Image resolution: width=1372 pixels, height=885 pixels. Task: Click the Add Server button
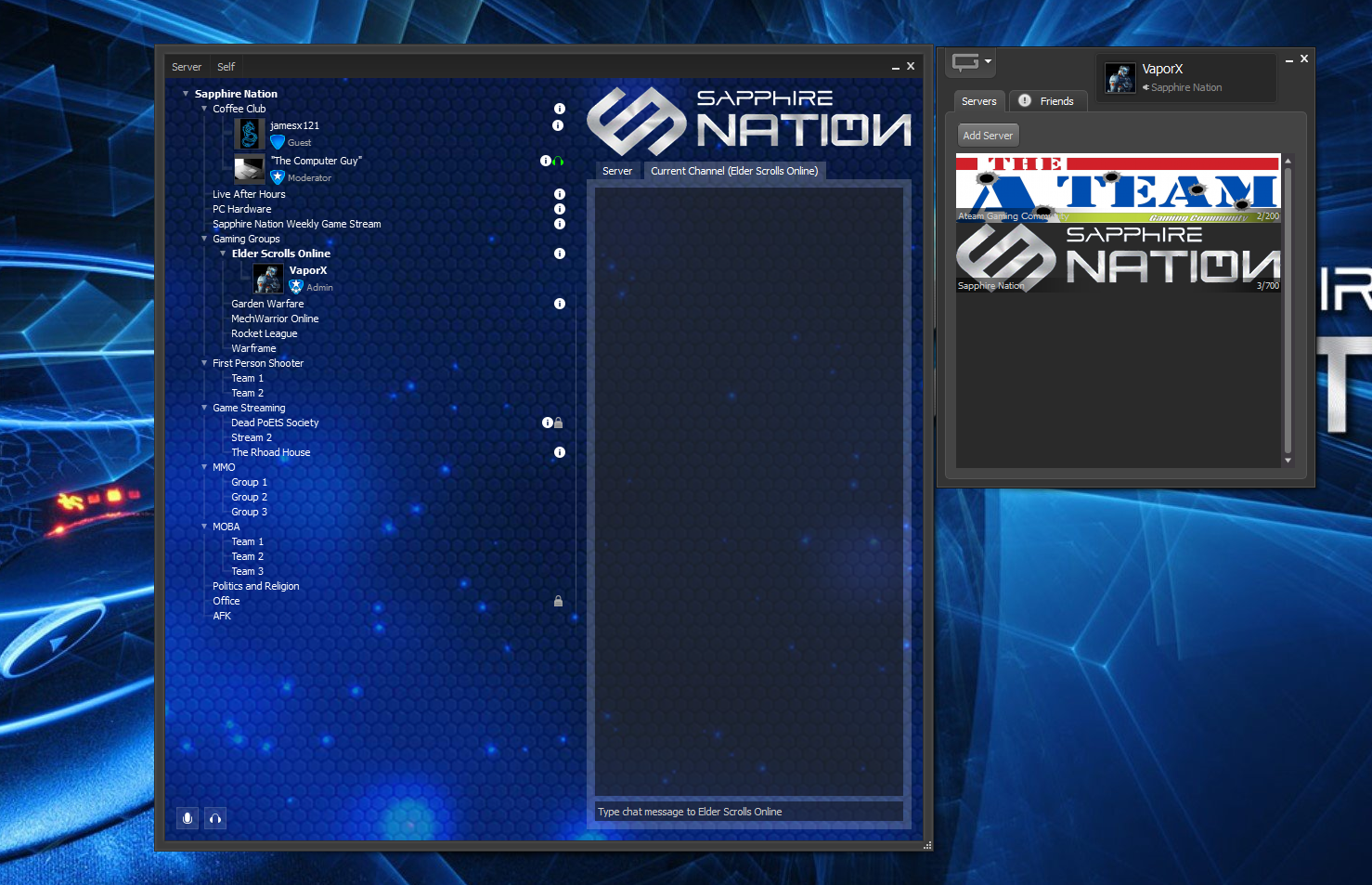point(988,136)
